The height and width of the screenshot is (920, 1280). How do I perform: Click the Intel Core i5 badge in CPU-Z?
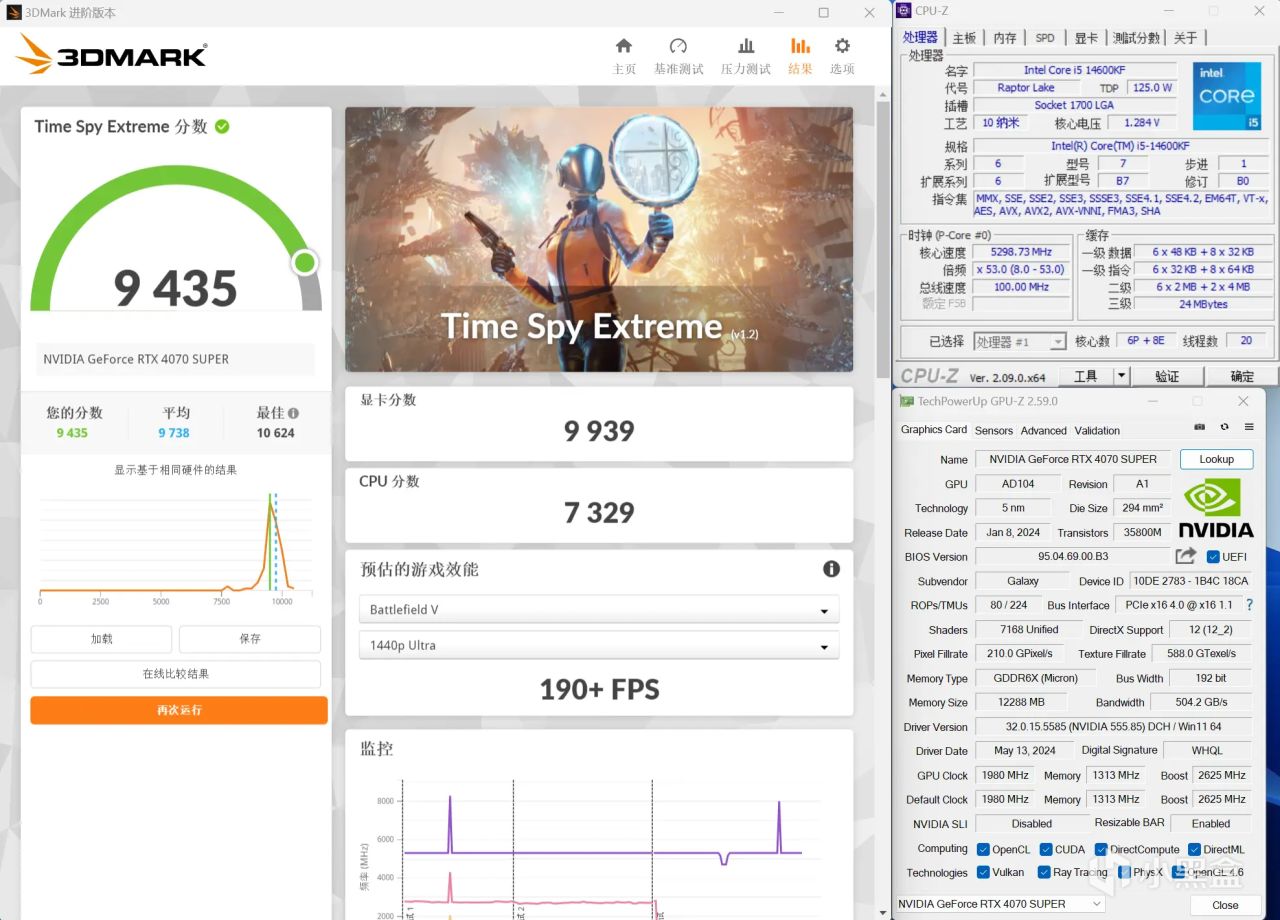coord(1227,96)
